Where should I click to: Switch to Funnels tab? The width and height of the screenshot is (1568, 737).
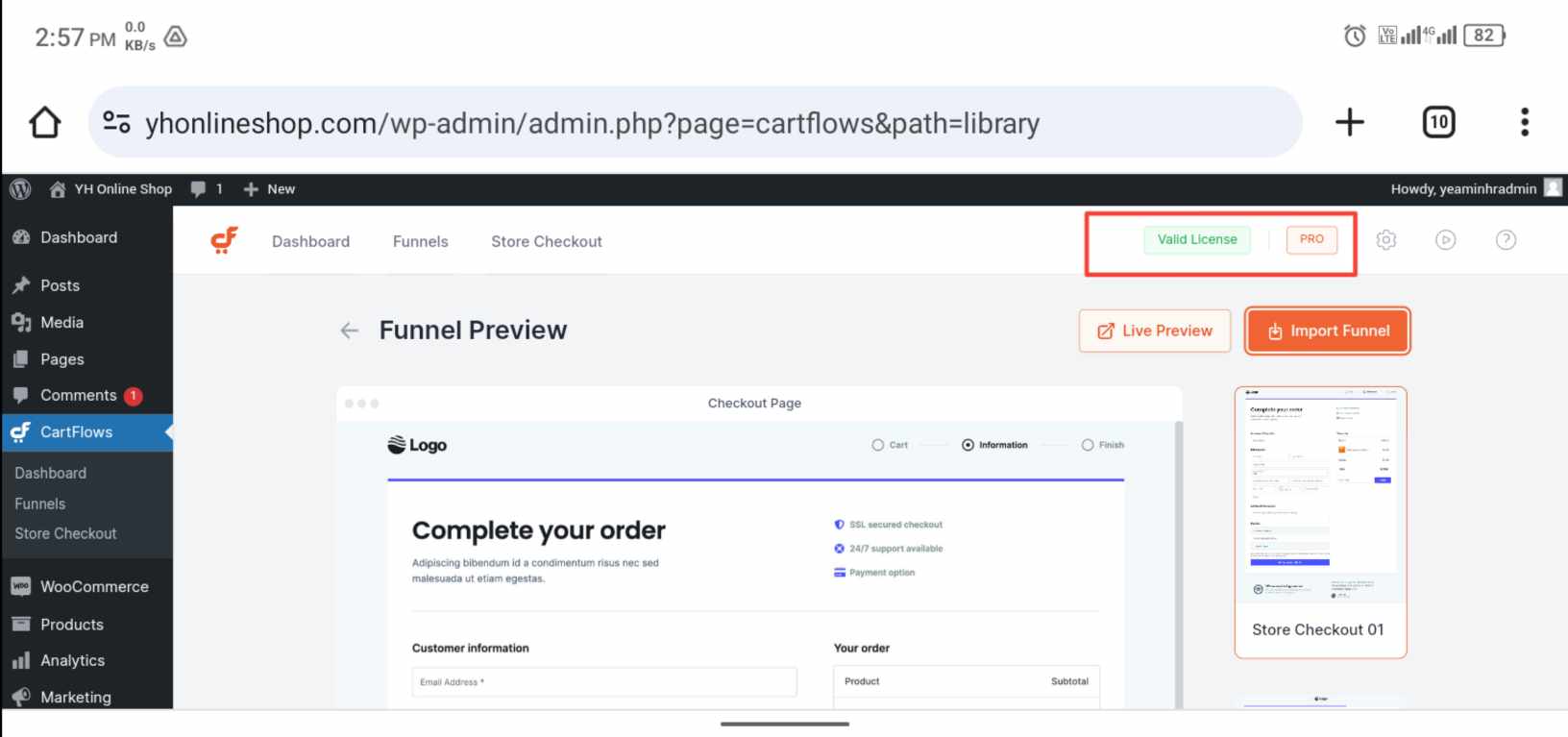coord(420,241)
